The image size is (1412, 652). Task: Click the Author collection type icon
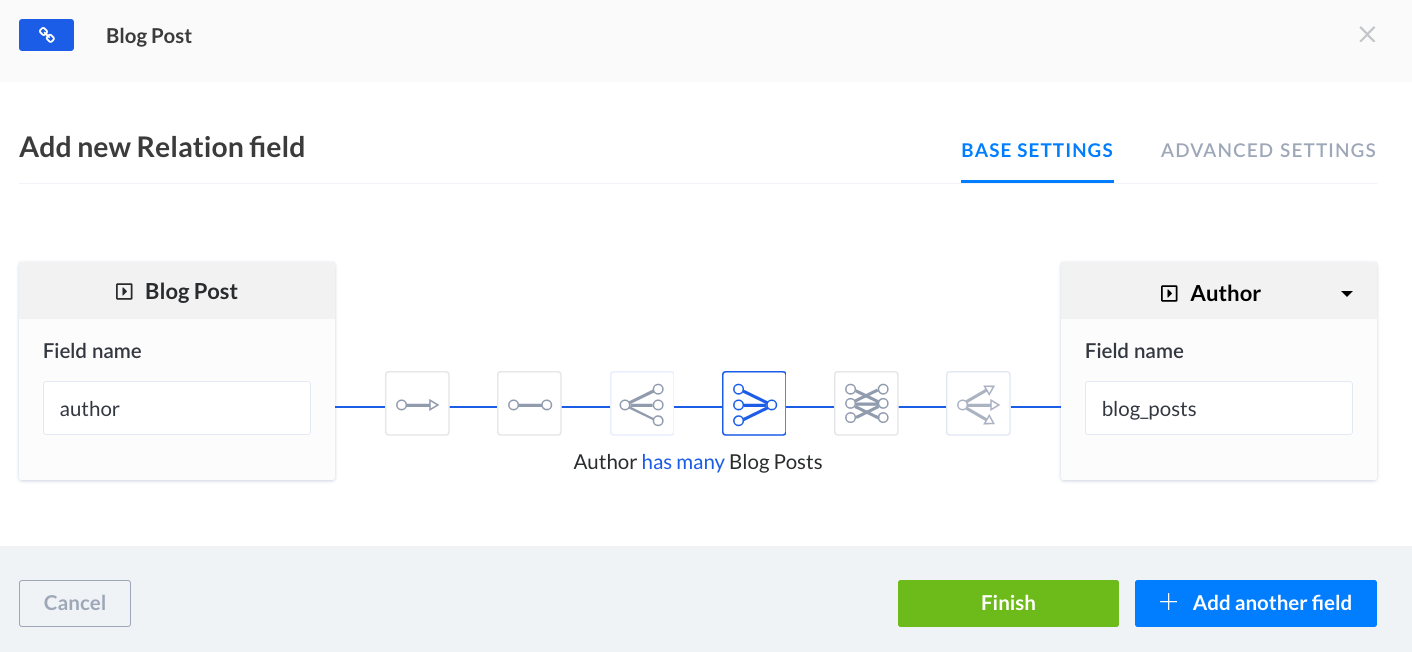pyautogui.click(x=1168, y=294)
